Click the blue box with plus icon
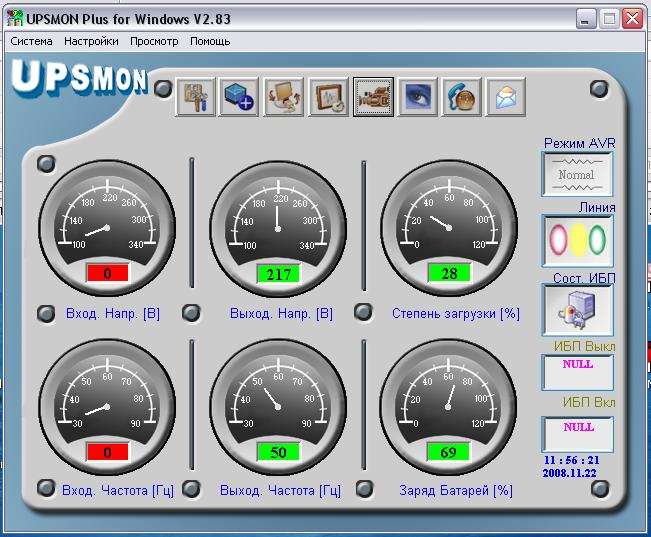Viewport: 651px width, 537px height. click(x=240, y=97)
